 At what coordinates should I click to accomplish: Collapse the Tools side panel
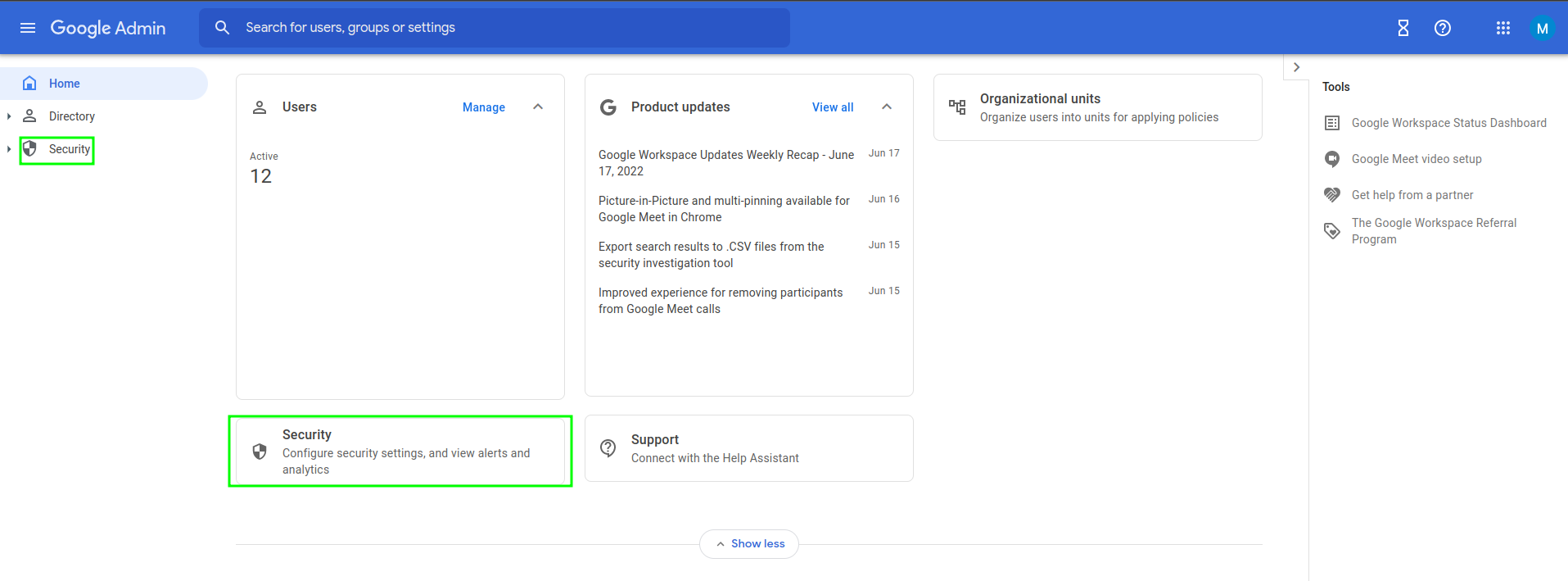point(1296,67)
